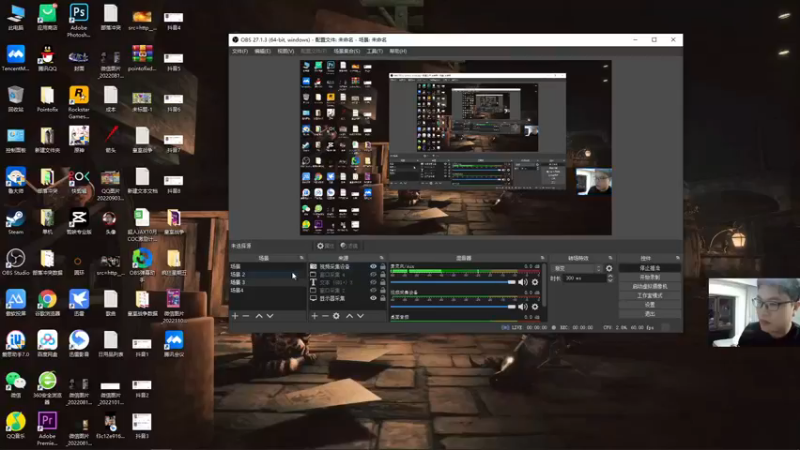The height and width of the screenshot is (450, 800).
Task: Undock the 来源 panel via header icon
Action: coord(381,258)
